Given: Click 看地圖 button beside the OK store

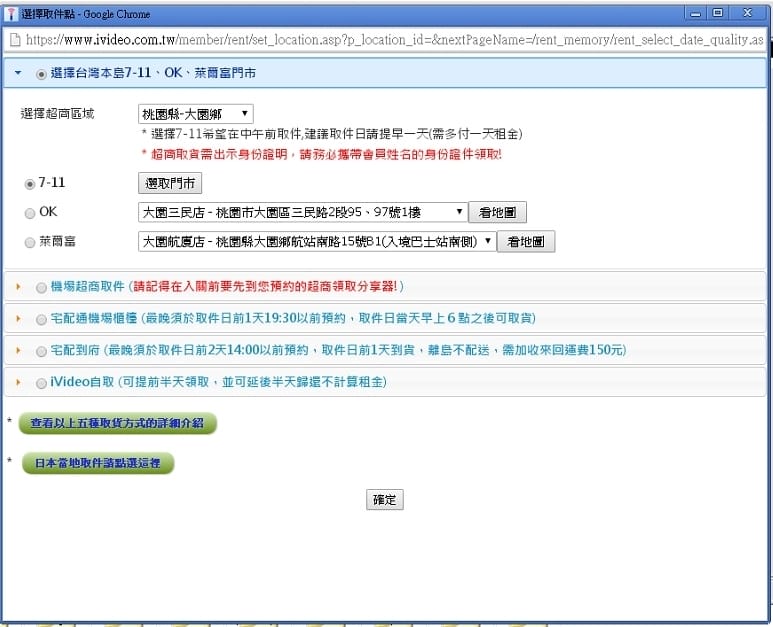Looking at the screenshot, I should point(497,212).
